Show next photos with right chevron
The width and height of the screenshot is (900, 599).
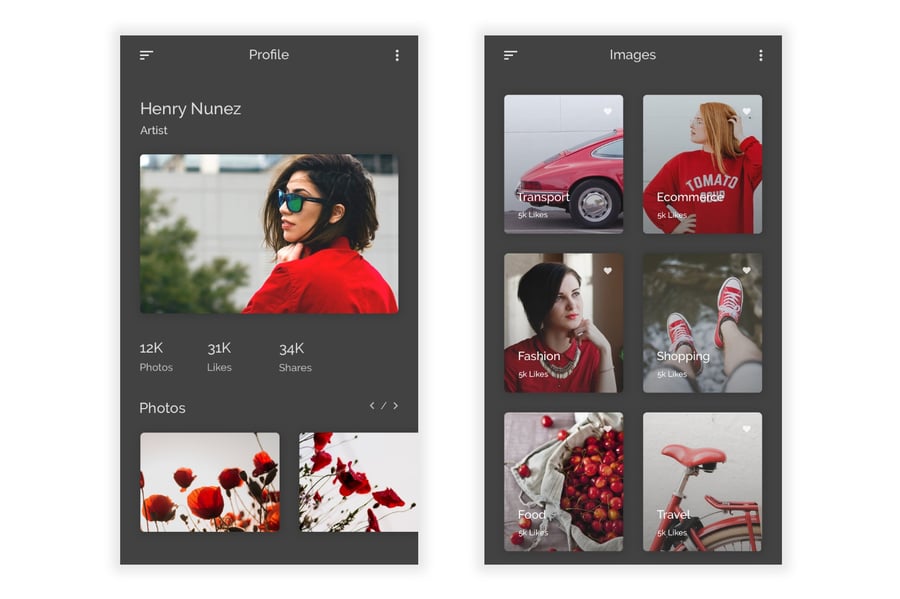click(x=395, y=406)
